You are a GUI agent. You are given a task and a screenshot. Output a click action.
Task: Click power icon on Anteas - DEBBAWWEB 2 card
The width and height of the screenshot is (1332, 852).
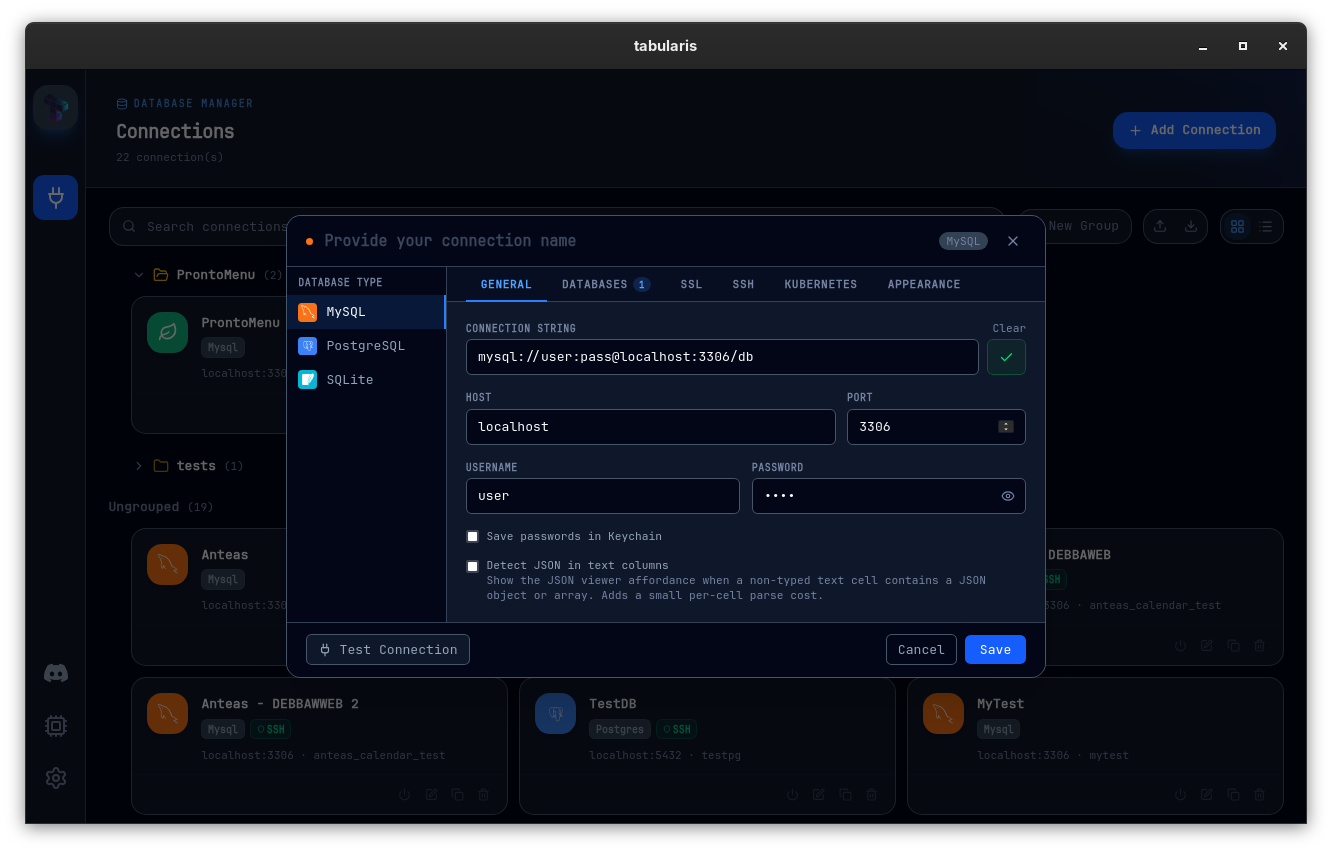click(x=405, y=795)
